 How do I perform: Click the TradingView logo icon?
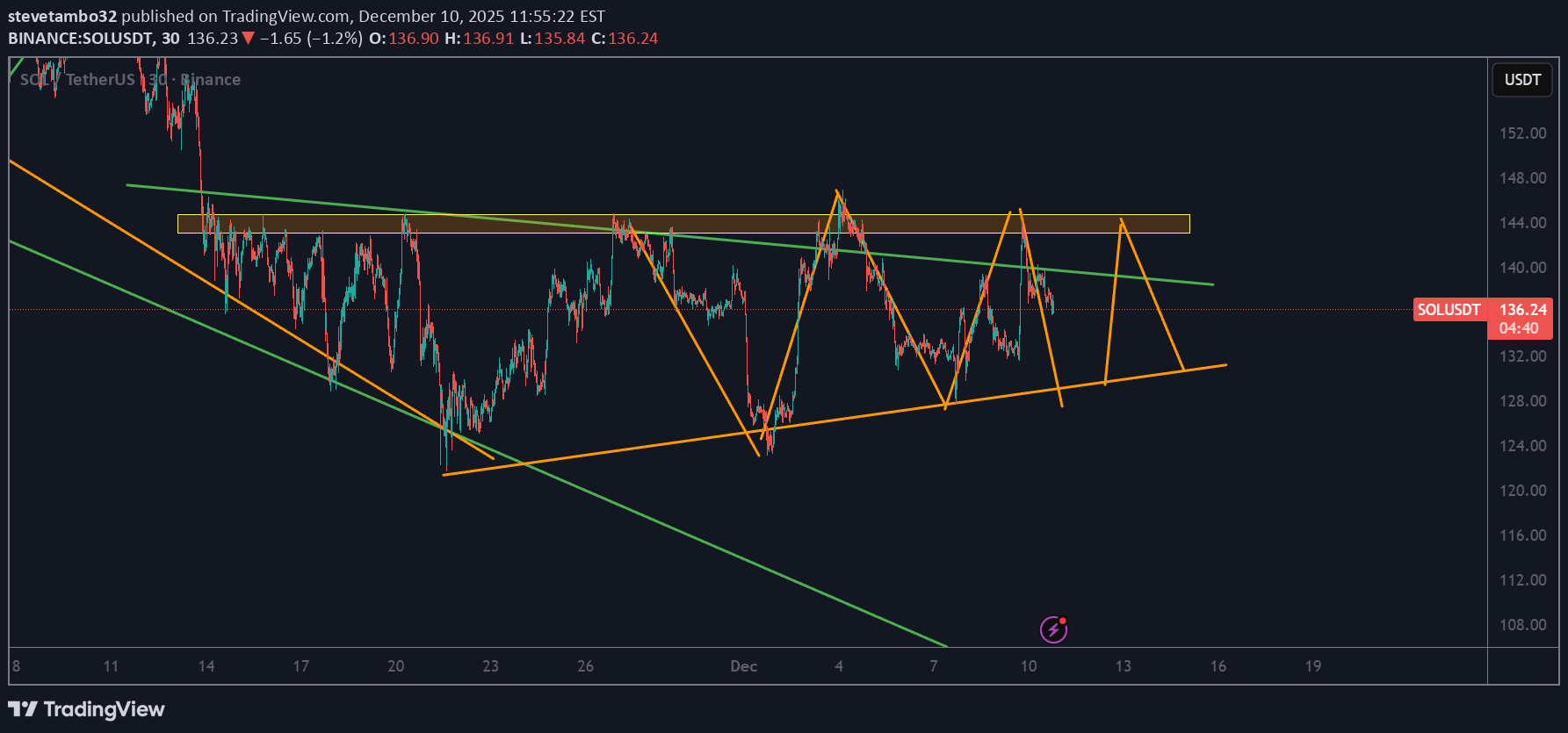(23, 709)
